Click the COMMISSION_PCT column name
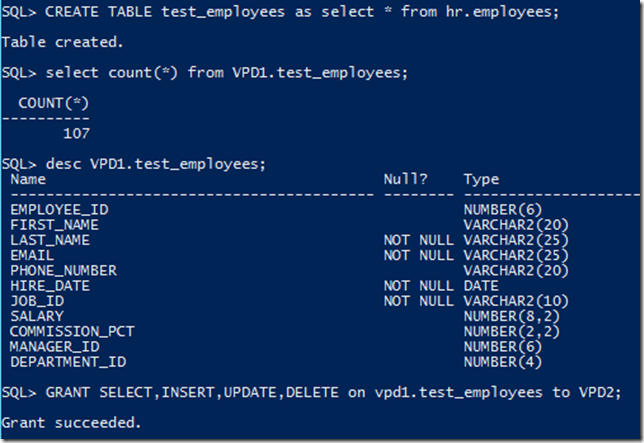 72,331
